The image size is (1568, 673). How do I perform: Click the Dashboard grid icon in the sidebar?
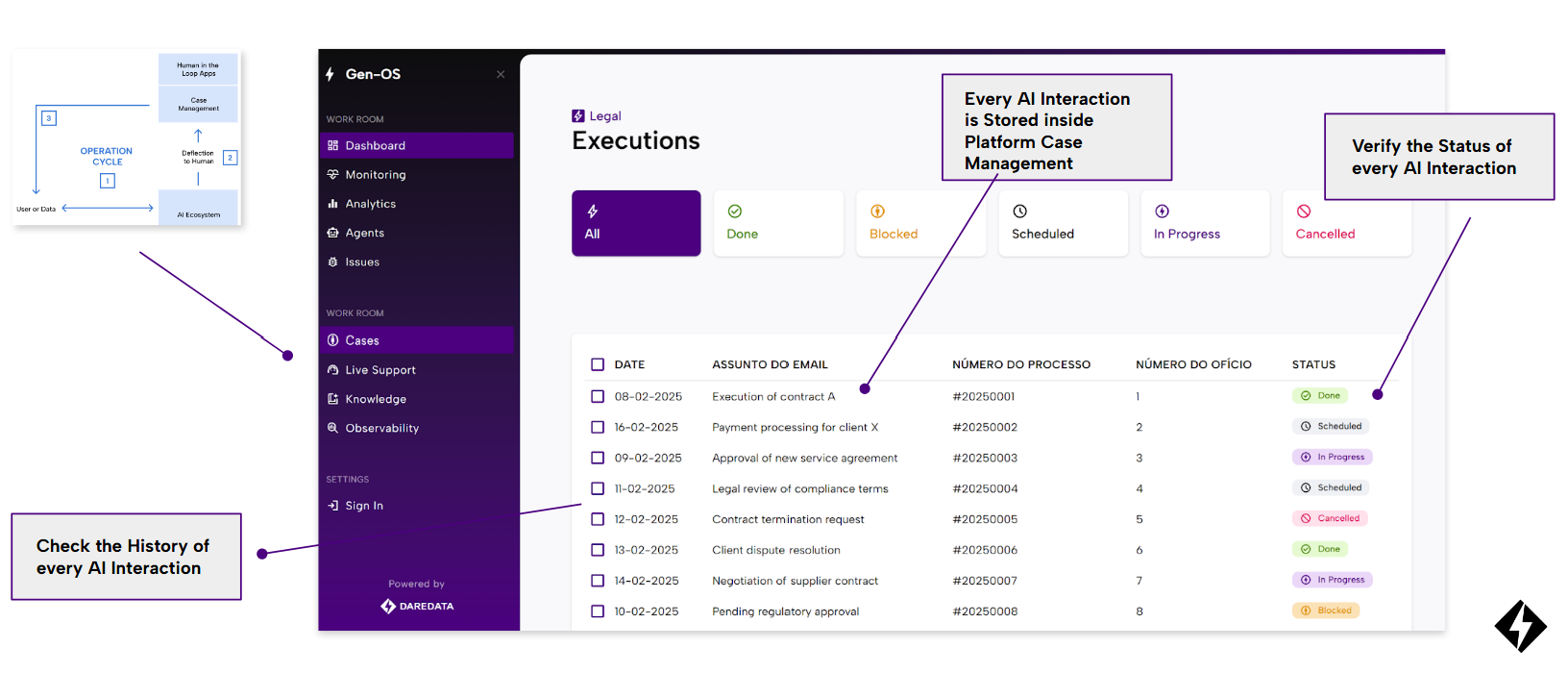pos(333,145)
